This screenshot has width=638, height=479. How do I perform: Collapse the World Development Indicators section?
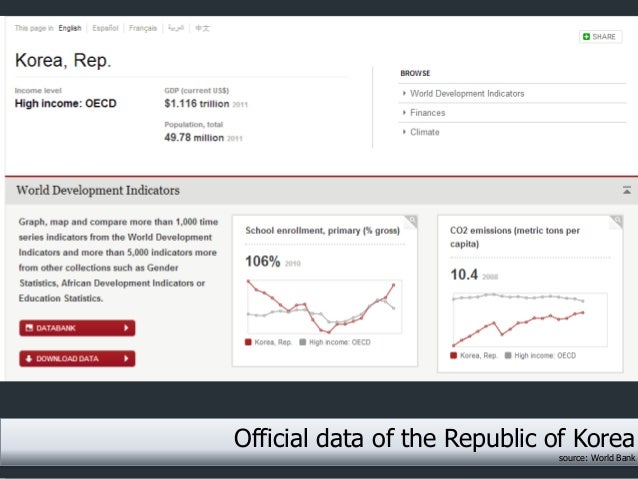coord(627,190)
